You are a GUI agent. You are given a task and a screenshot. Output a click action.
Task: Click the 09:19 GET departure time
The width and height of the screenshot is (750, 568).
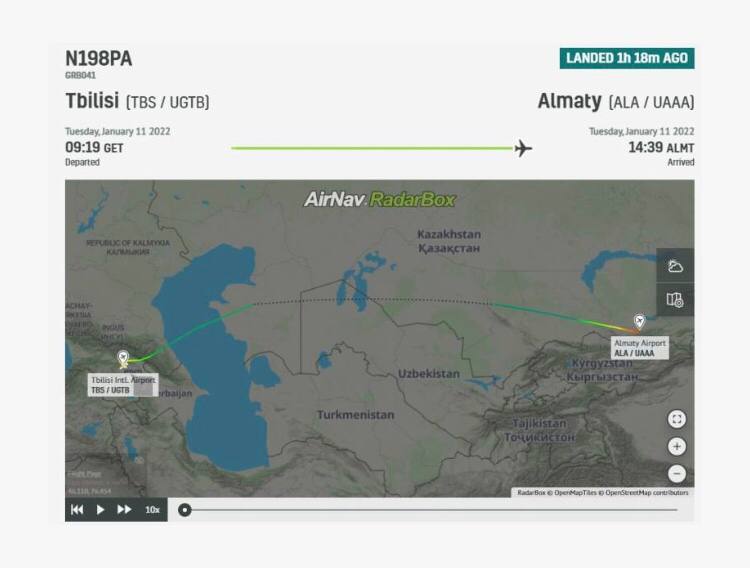coord(94,147)
